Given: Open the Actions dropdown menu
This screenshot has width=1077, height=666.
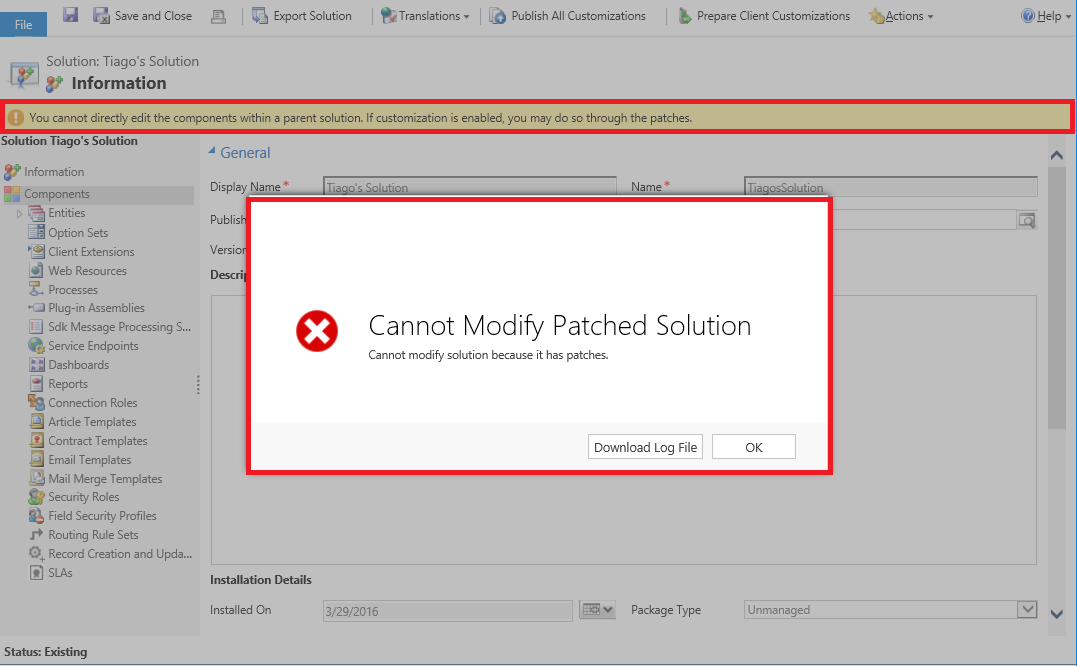Looking at the screenshot, I should (x=901, y=16).
